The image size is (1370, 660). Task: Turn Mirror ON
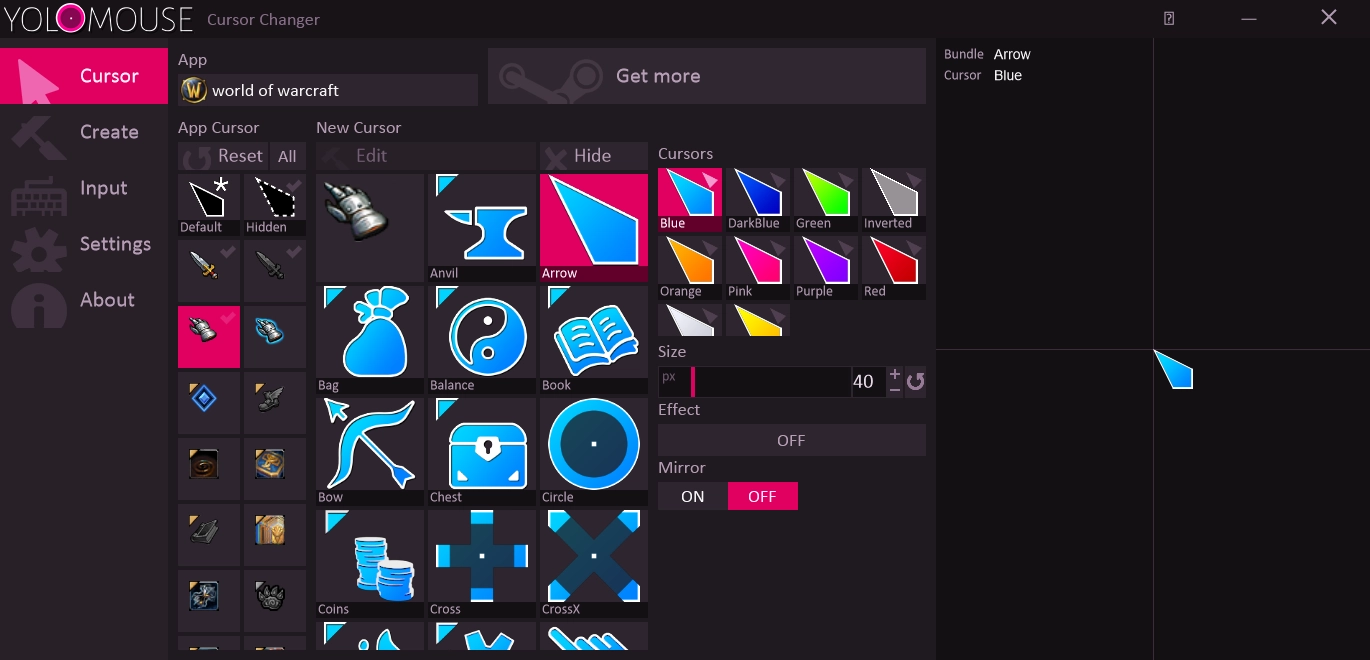pos(692,497)
